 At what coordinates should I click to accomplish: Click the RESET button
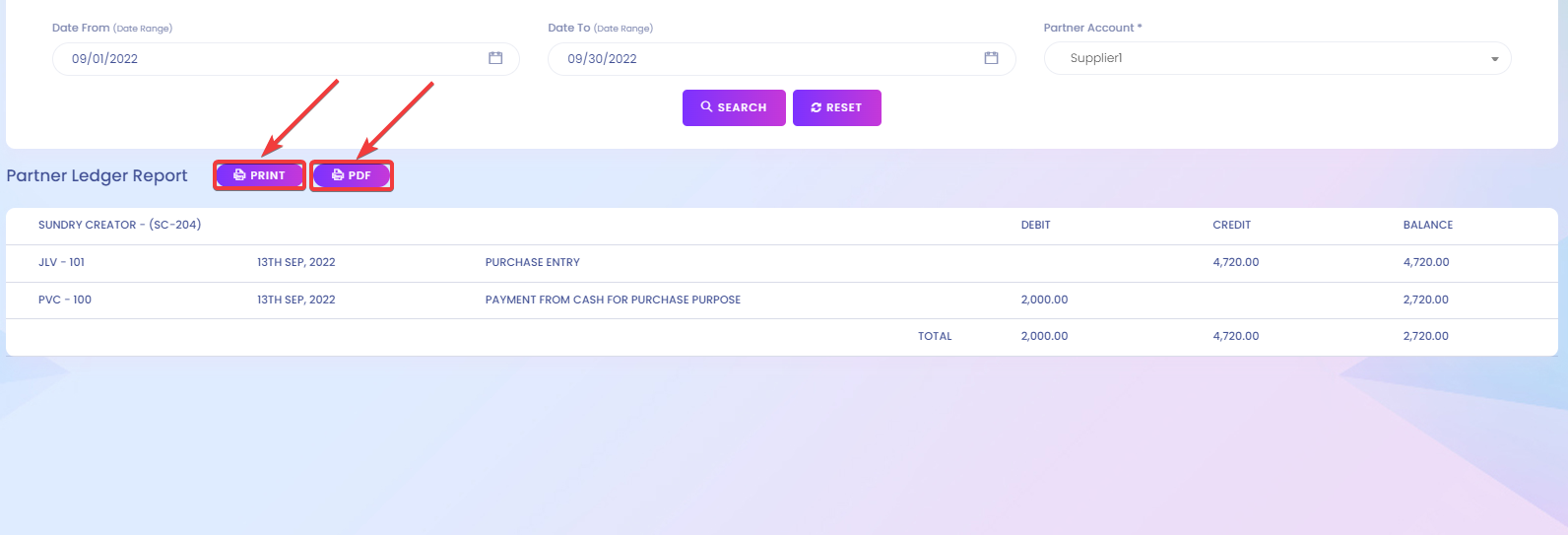tap(837, 107)
